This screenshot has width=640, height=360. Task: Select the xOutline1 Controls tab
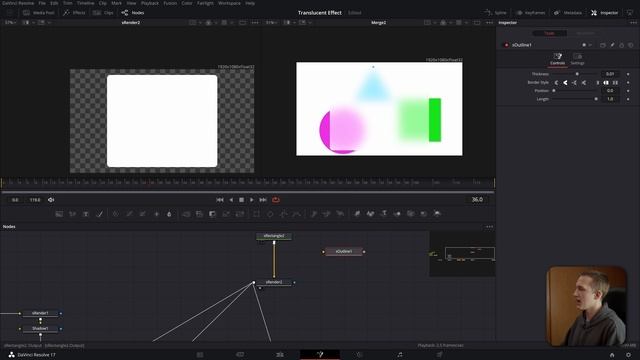pos(558,59)
